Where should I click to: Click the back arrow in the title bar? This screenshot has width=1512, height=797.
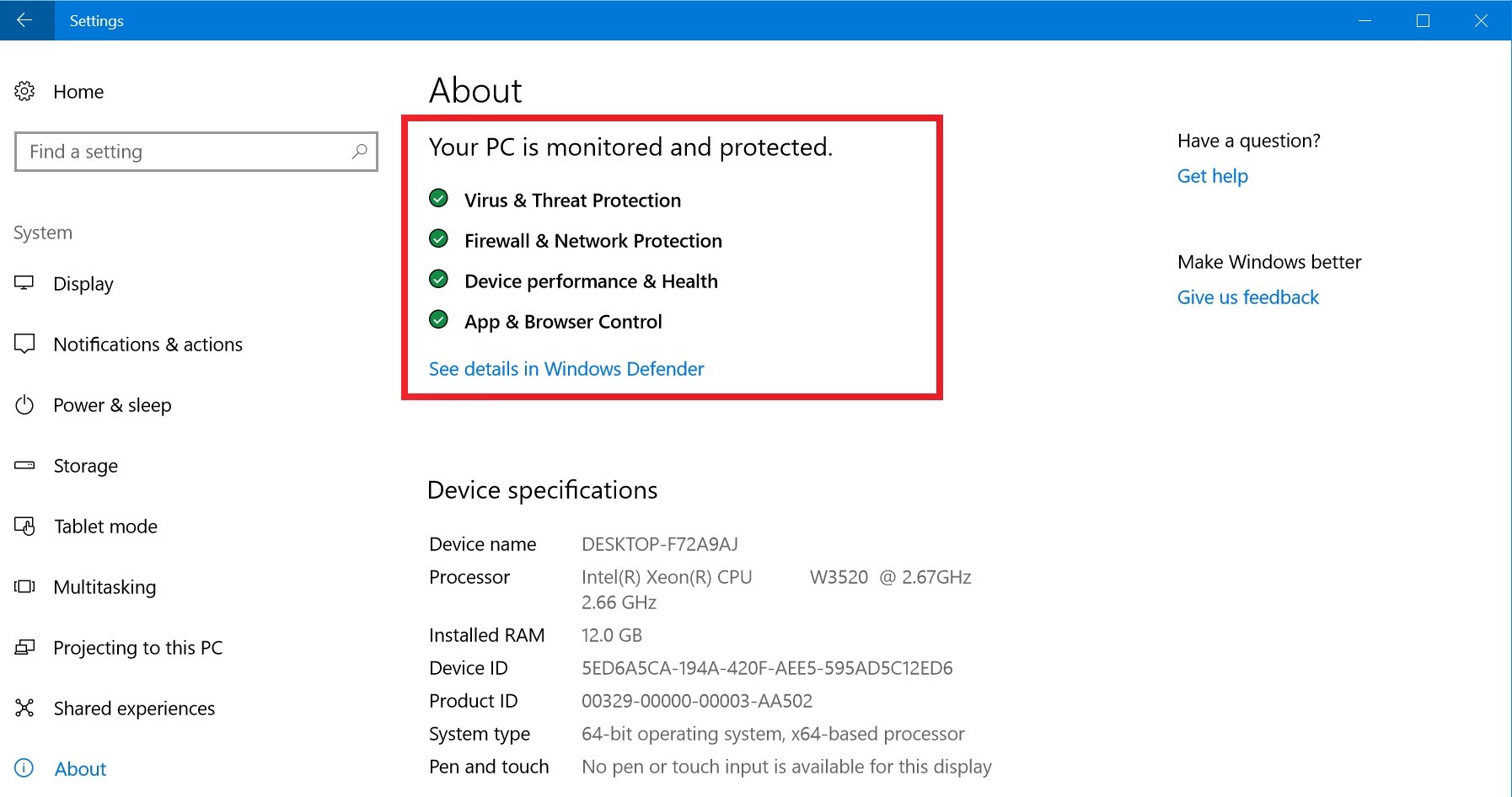[x=24, y=20]
